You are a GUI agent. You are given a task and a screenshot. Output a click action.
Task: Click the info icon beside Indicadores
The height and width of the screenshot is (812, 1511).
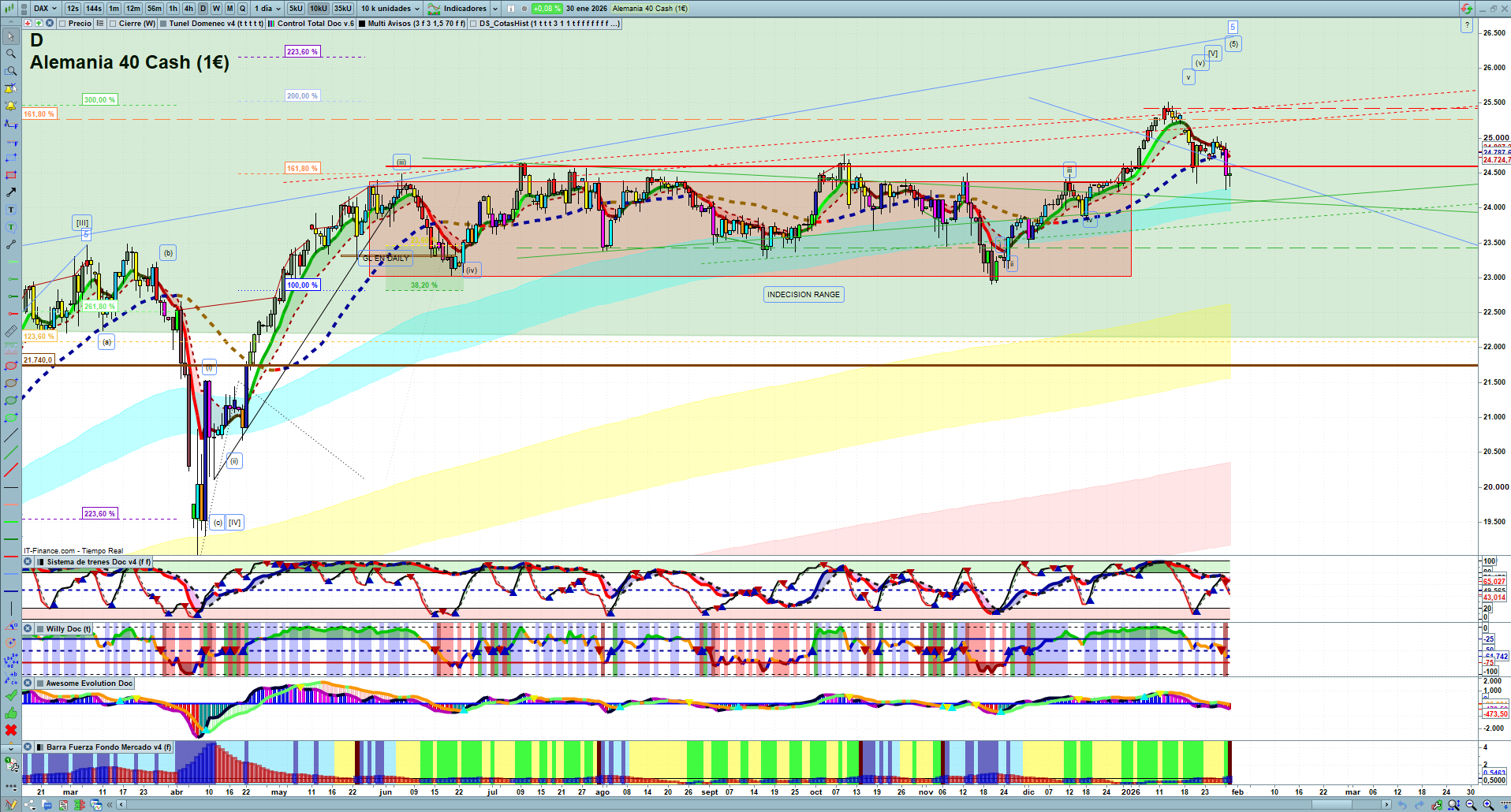point(511,9)
